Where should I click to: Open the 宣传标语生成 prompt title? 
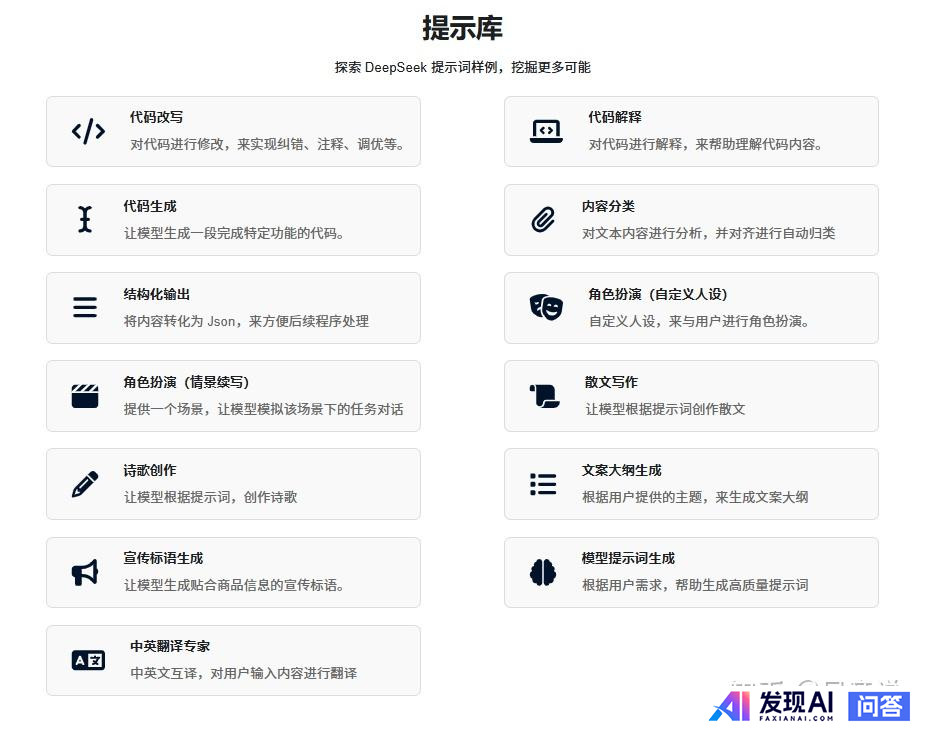(163, 558)
